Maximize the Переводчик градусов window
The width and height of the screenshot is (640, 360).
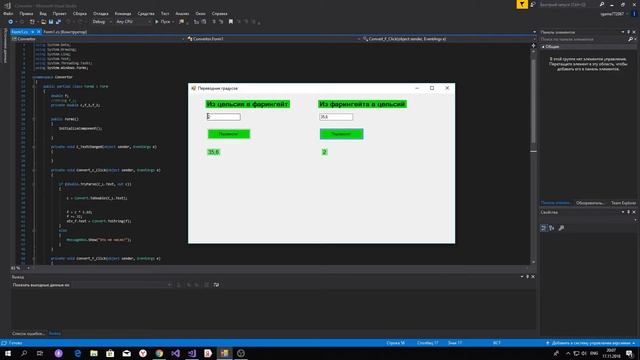point(432,88)
